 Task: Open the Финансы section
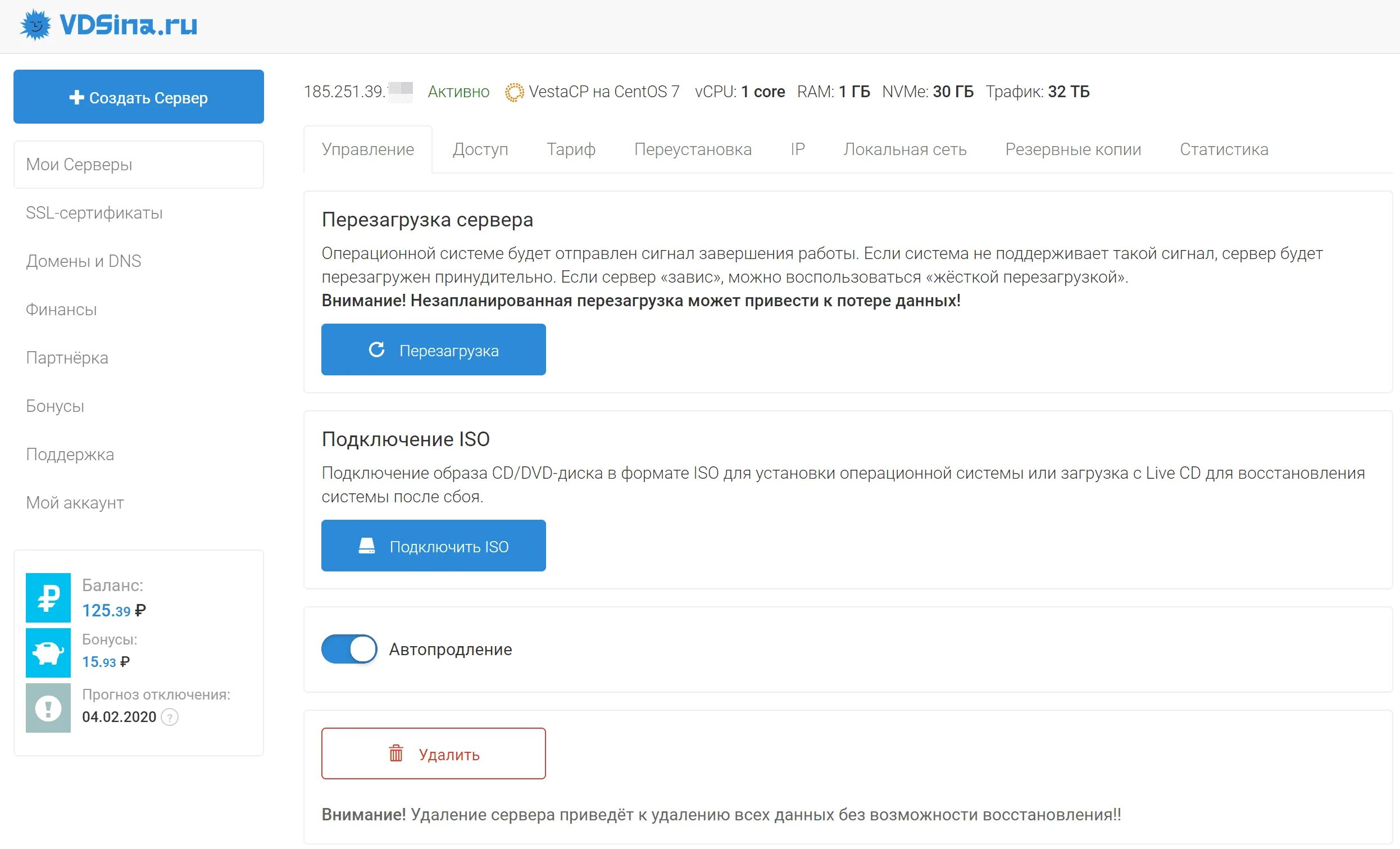(61, 310)
